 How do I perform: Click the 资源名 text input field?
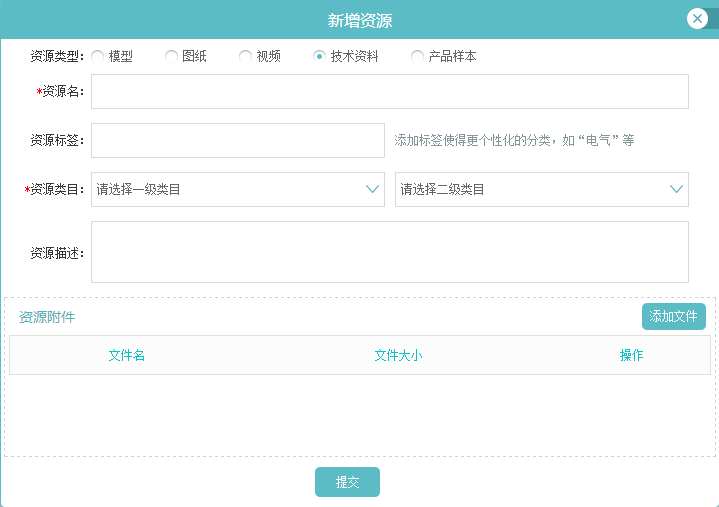(x=390, y=92)
